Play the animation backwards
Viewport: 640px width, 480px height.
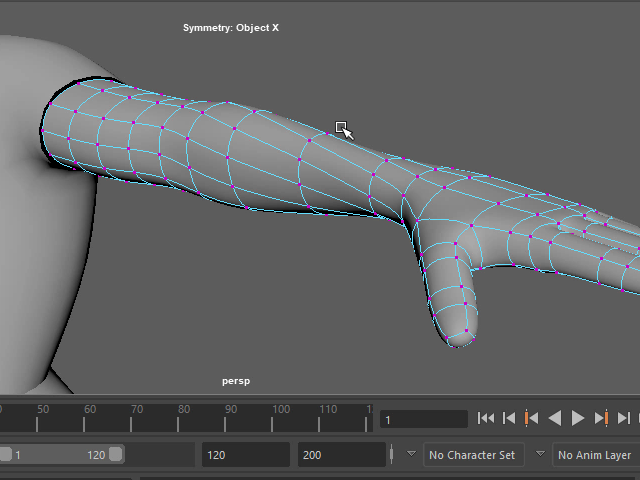click(x=555, y=418)
